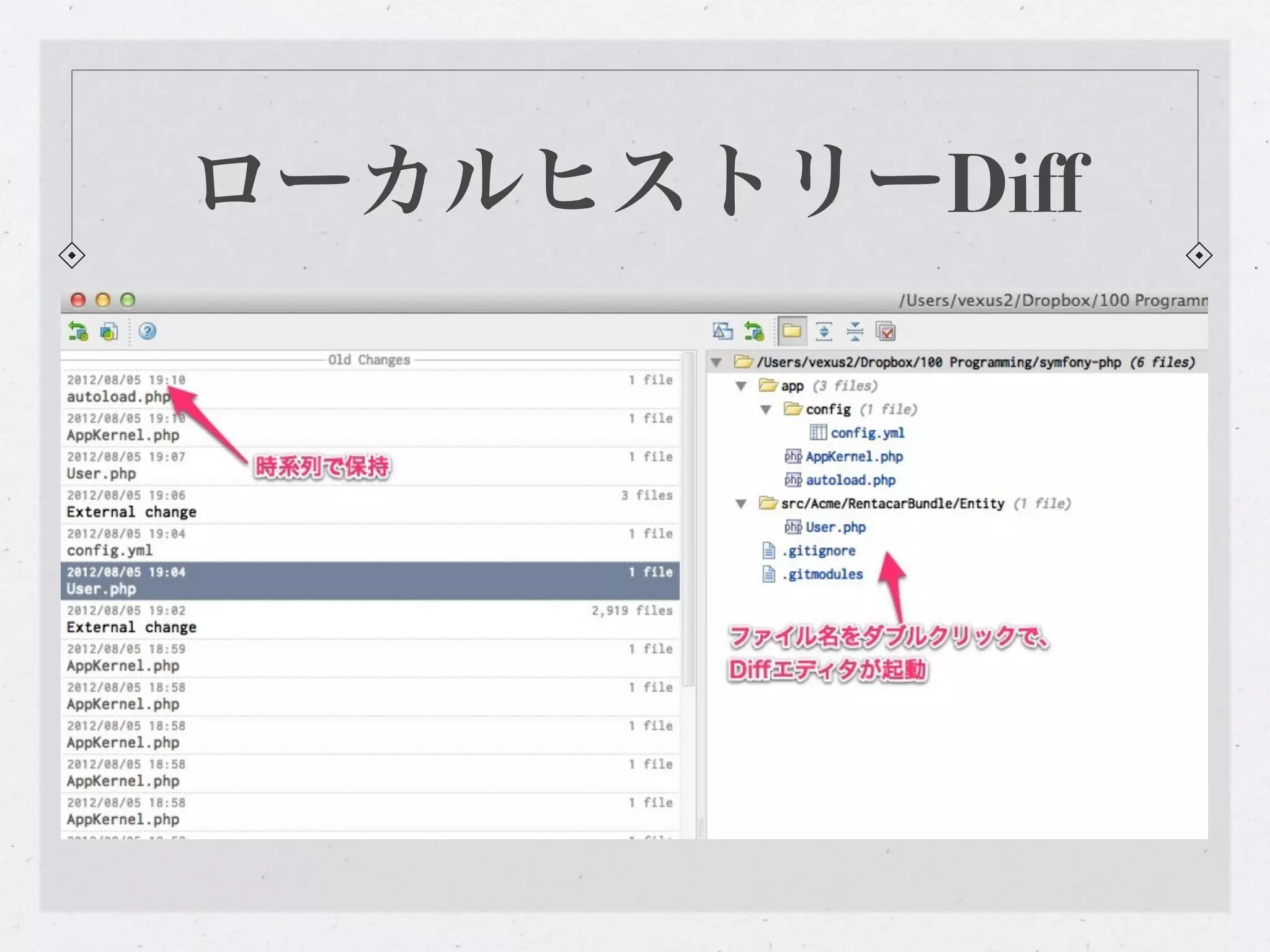Select the 19:07 User.php history entry

click(370, 466)
